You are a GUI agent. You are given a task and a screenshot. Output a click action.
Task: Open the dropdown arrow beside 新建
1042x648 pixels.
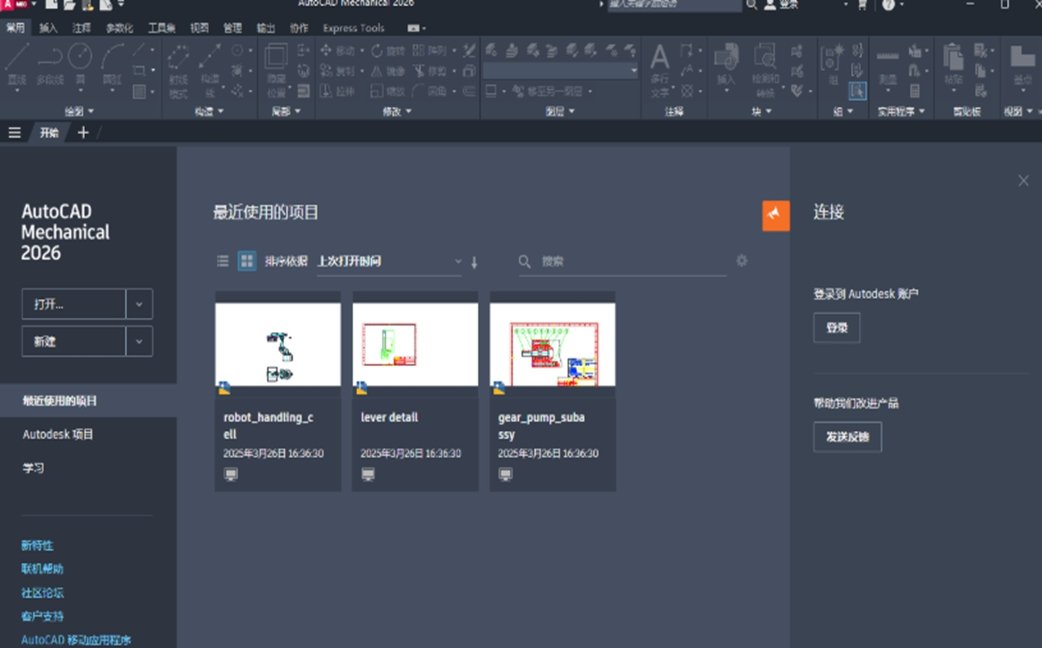139,342
